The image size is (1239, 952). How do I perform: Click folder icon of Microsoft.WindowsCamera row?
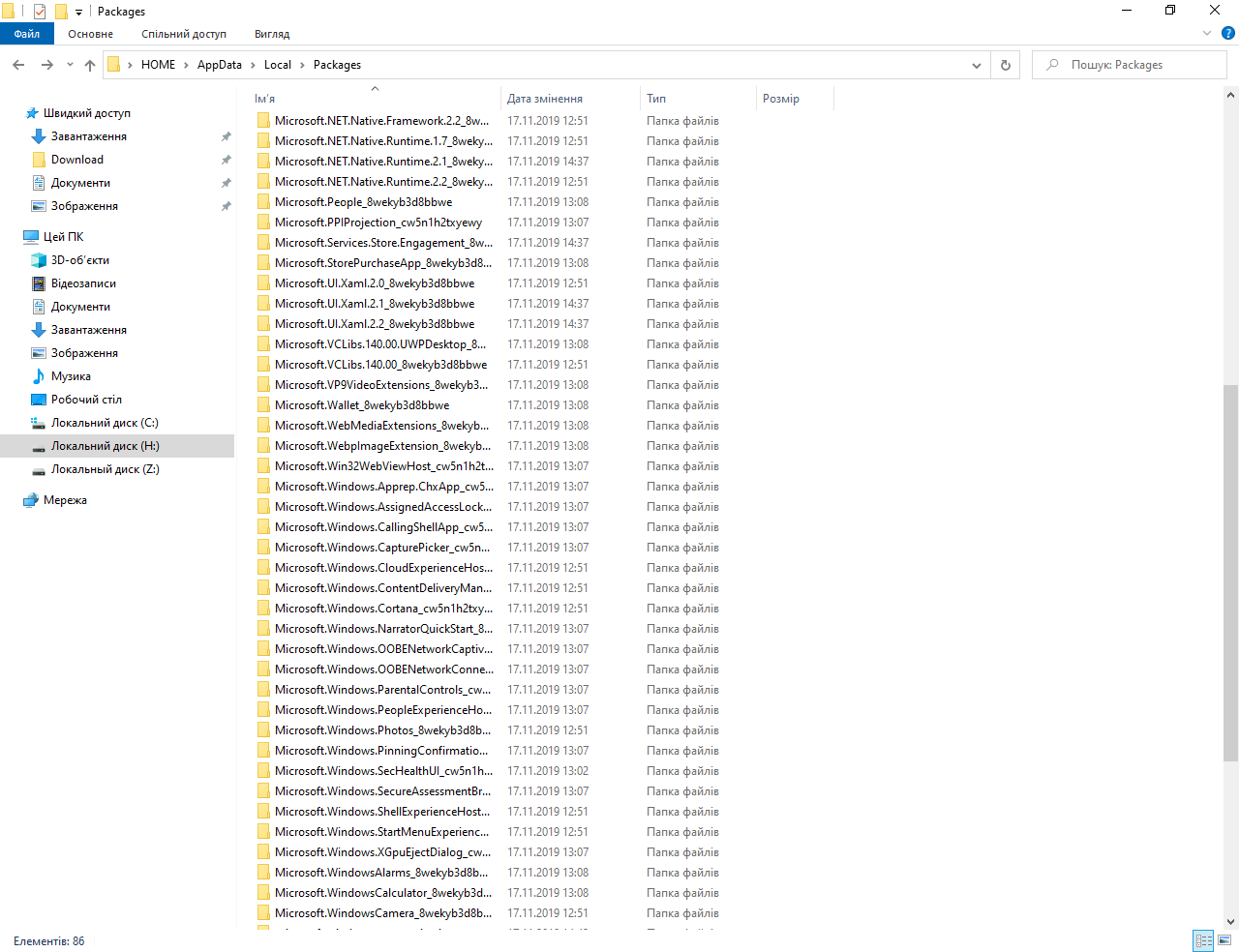coord(263,913)
